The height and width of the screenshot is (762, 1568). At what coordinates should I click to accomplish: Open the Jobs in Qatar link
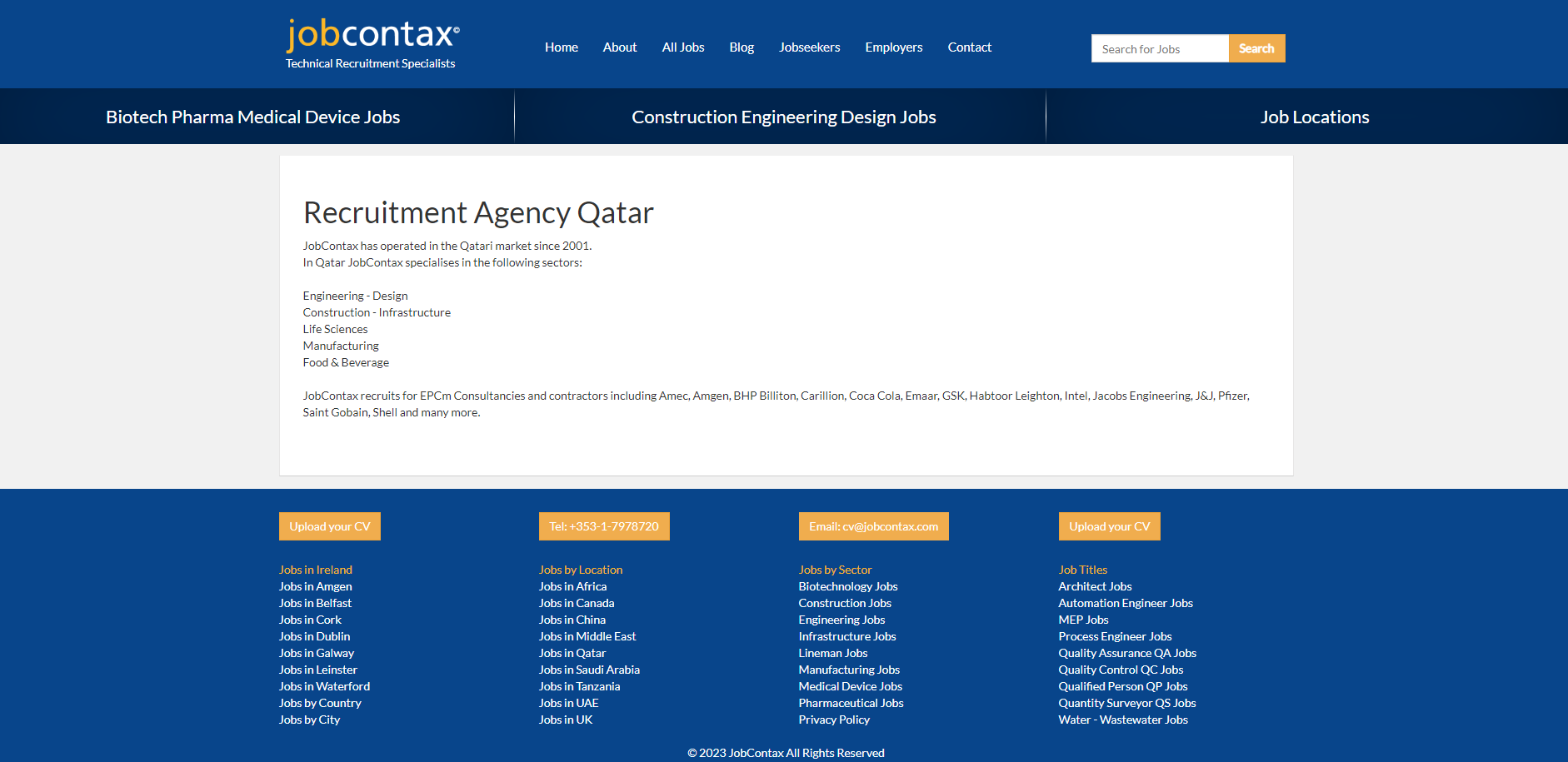coord(572,653)
